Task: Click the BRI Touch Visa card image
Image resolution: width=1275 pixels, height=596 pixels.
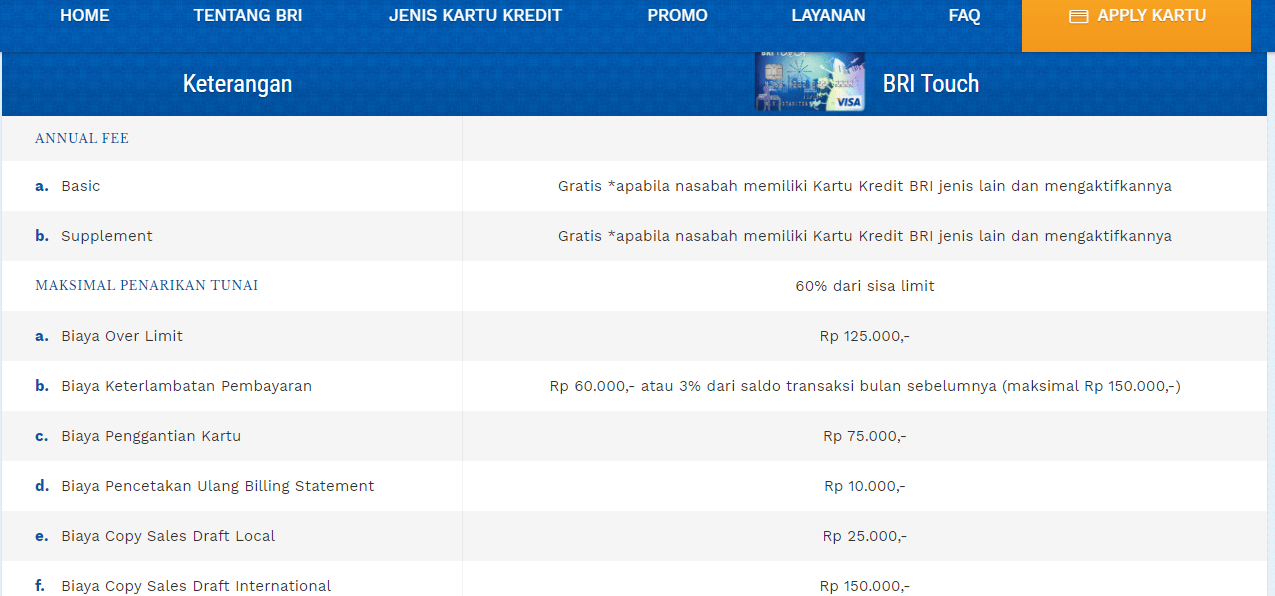Action: coord(809,82)
